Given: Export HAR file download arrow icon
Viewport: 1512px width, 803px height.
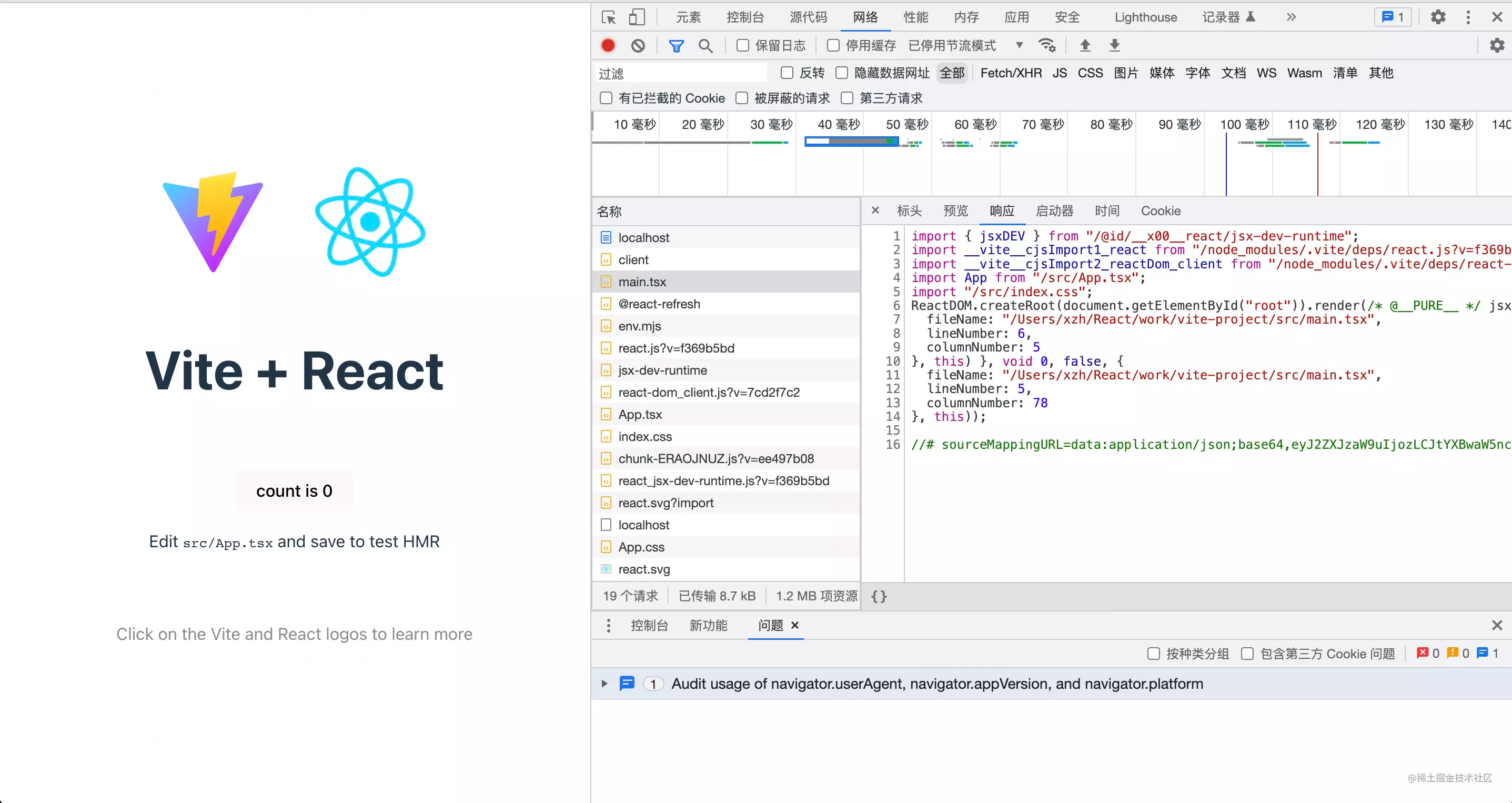Looking at the screenshot, I should pyautogui.click(x=1115, y=45).
